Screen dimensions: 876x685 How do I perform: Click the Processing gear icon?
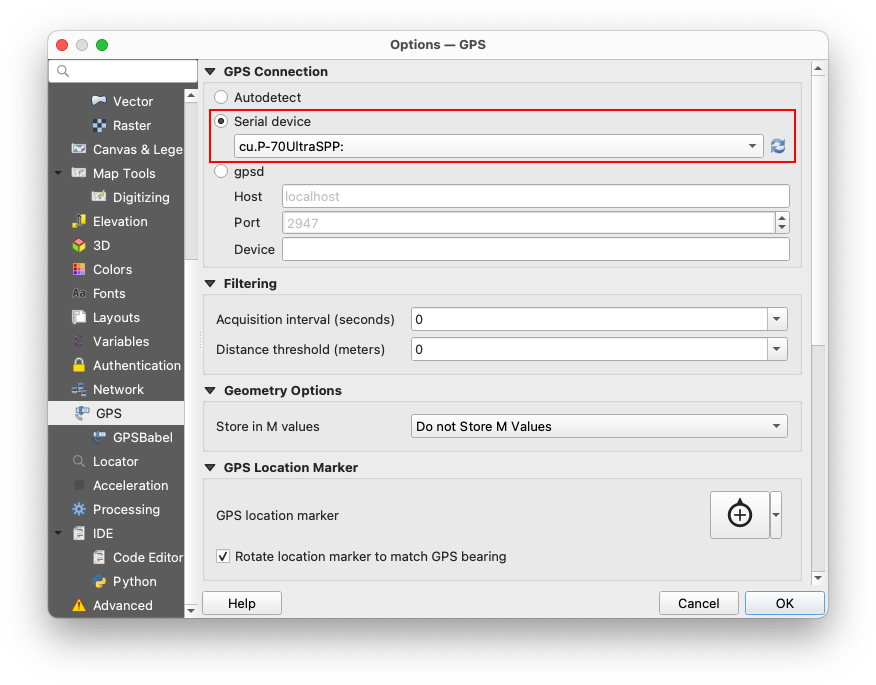[x=79, y=510]
